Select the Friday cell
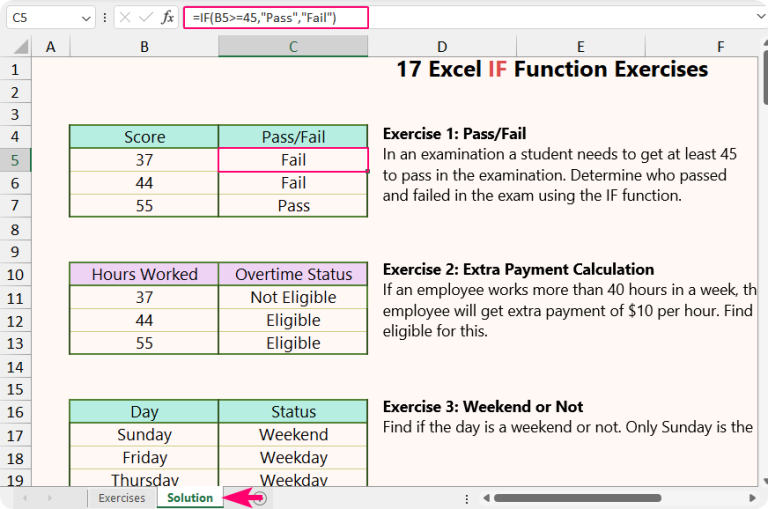The image size is (768, 509). point(144,458)
